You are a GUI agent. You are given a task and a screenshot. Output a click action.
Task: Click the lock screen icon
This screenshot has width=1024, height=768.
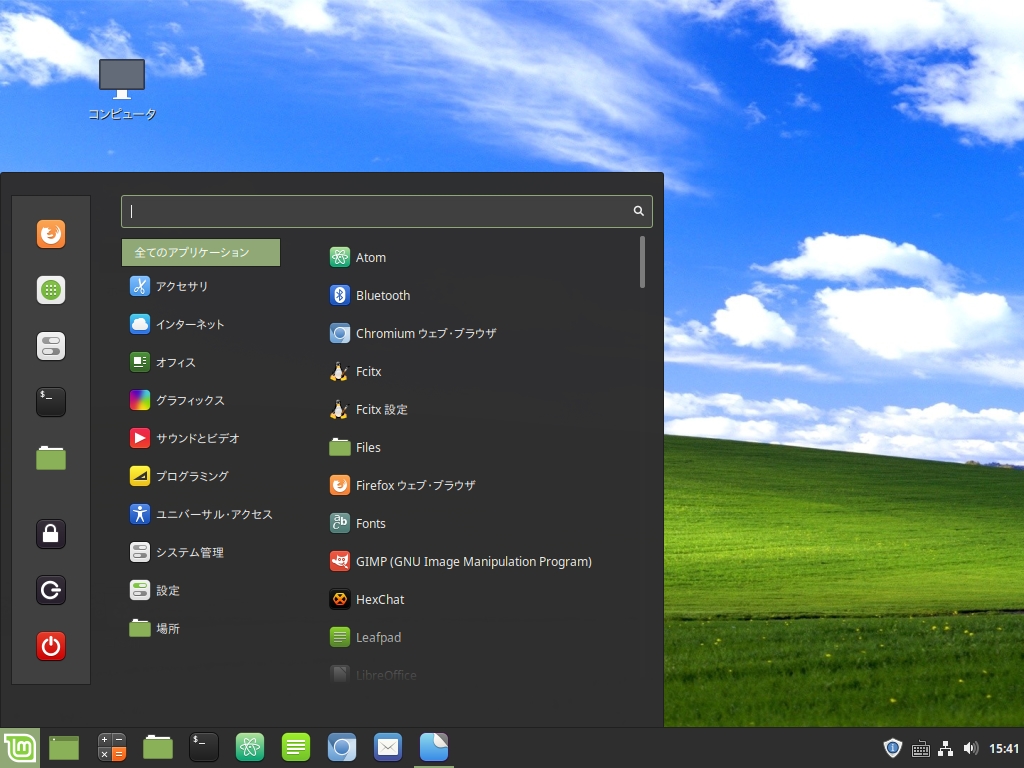pyautogui.click(x=51, y=534)
